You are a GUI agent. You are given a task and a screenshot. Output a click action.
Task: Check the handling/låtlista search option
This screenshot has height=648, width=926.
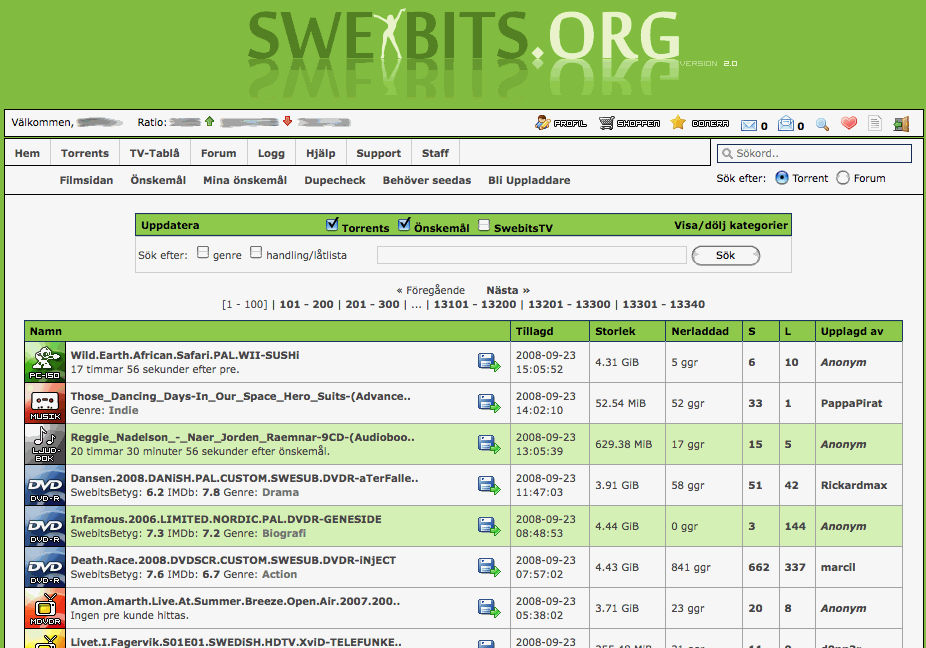coord(256,252)
